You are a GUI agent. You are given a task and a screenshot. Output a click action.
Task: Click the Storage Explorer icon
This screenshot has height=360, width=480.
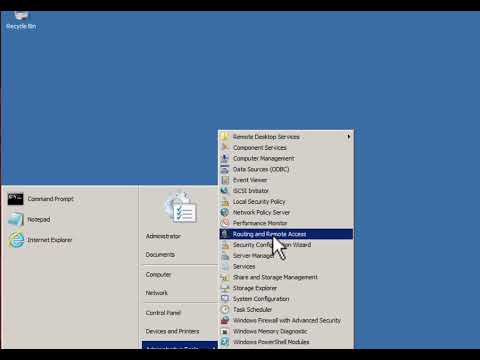tap(225, 288)
